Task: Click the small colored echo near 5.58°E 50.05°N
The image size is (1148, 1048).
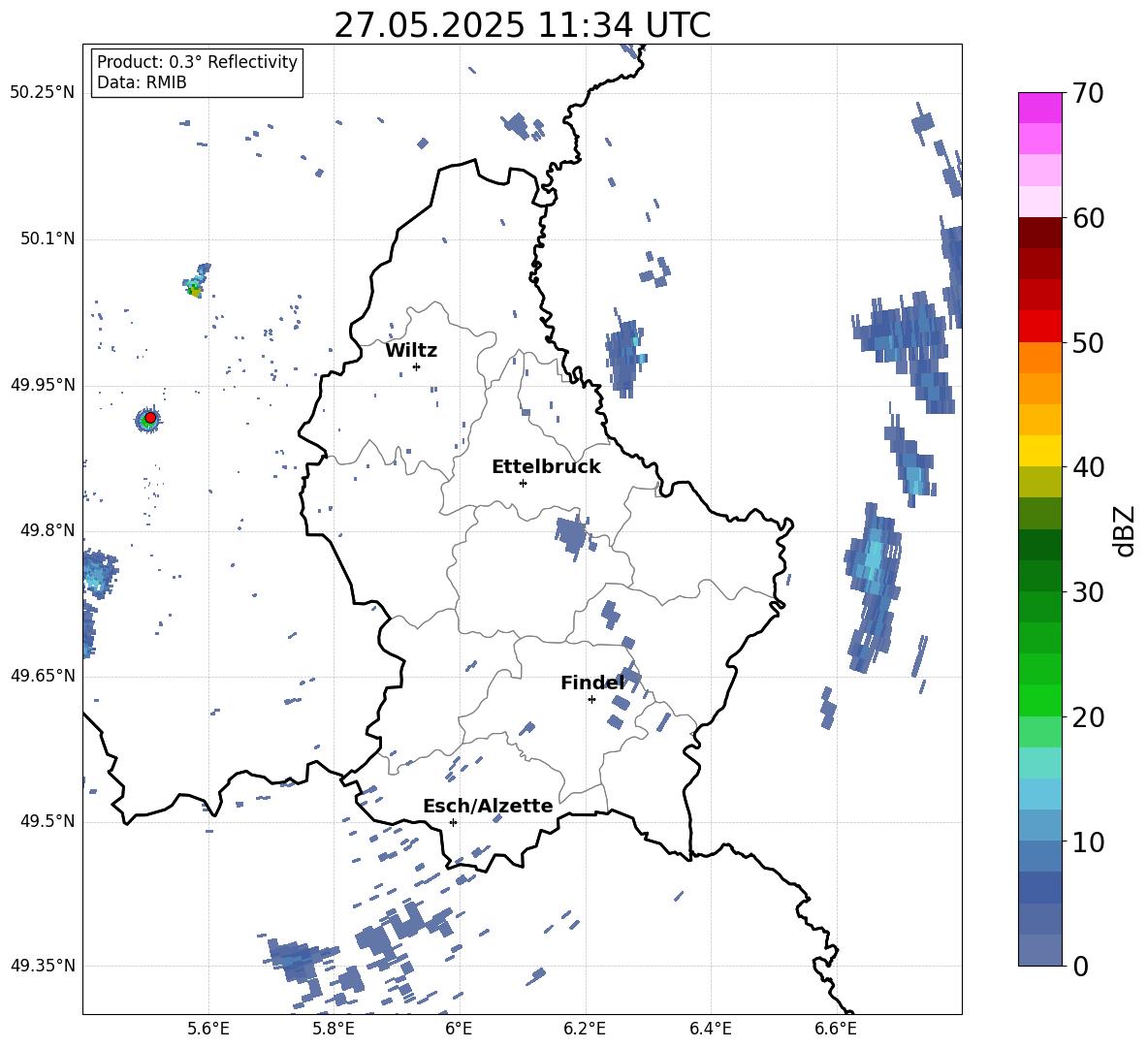Action: click(x=196, y=282)
